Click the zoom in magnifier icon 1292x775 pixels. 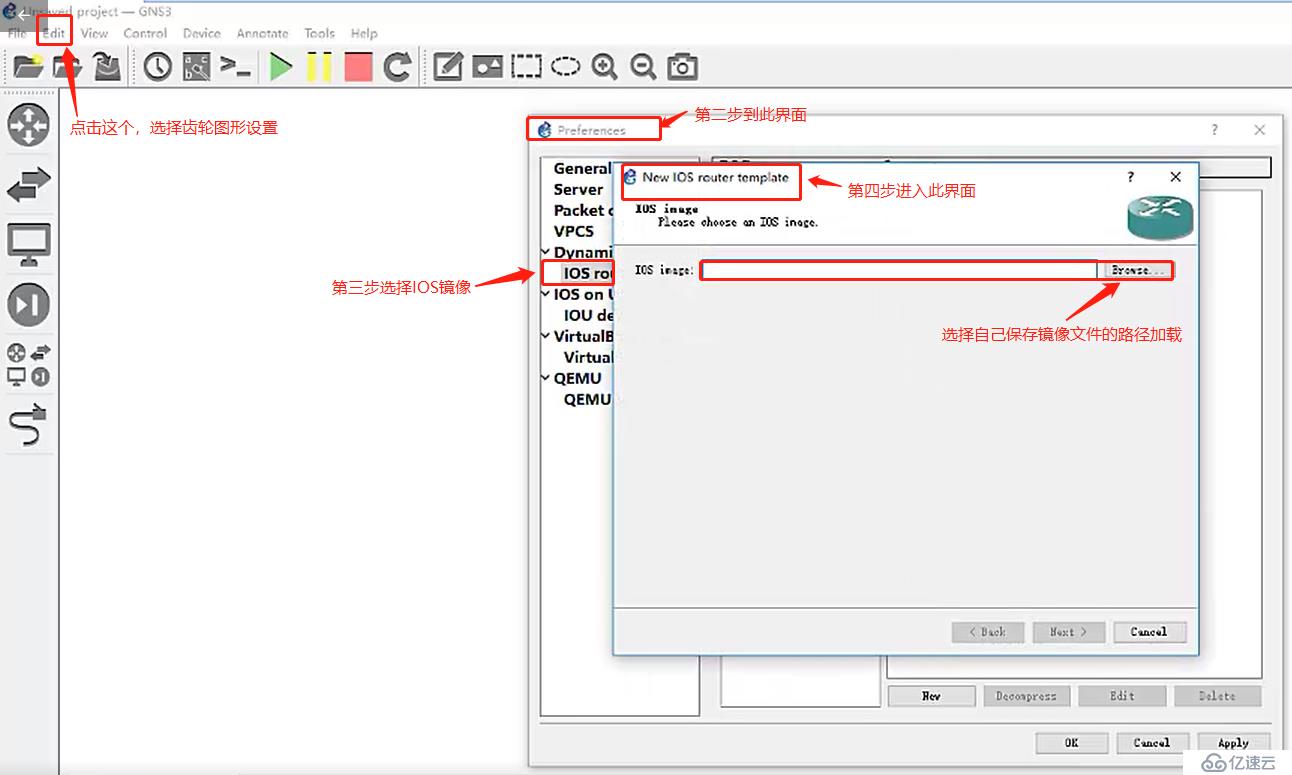click(x=604, y=67)
